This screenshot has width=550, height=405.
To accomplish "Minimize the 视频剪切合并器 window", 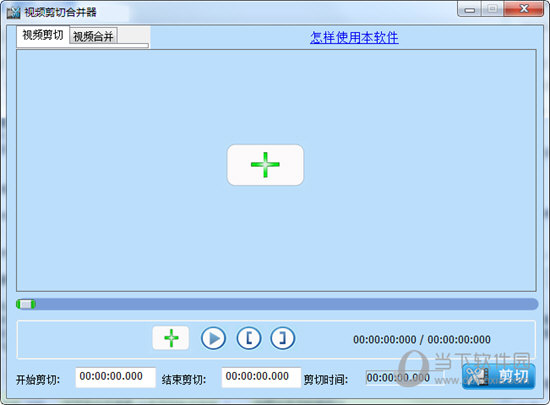I will (469, 9).
